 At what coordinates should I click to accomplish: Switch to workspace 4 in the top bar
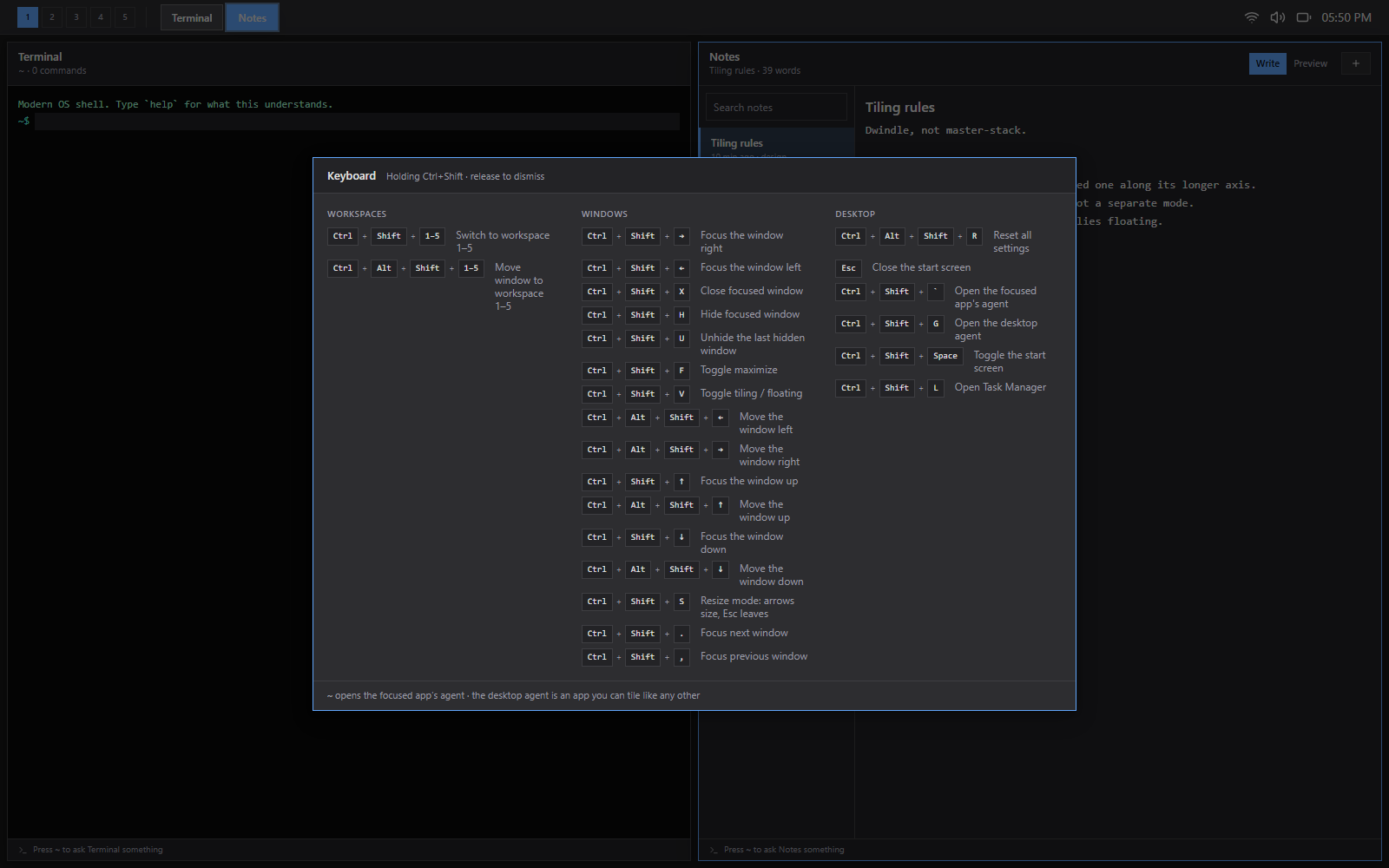tap(101, 17)
